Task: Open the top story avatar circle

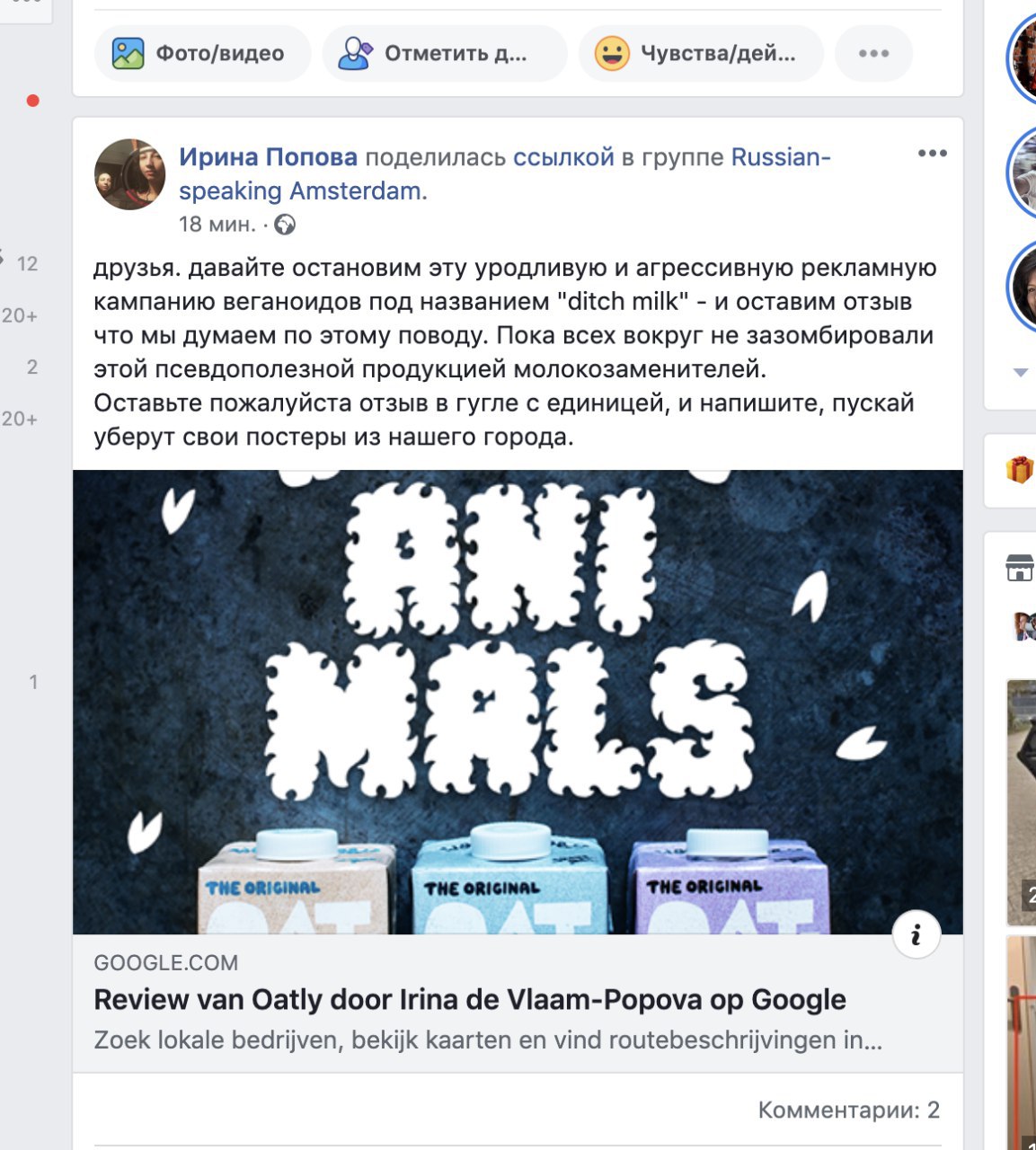Action: pyautogui.click(x=1023, y=58)
